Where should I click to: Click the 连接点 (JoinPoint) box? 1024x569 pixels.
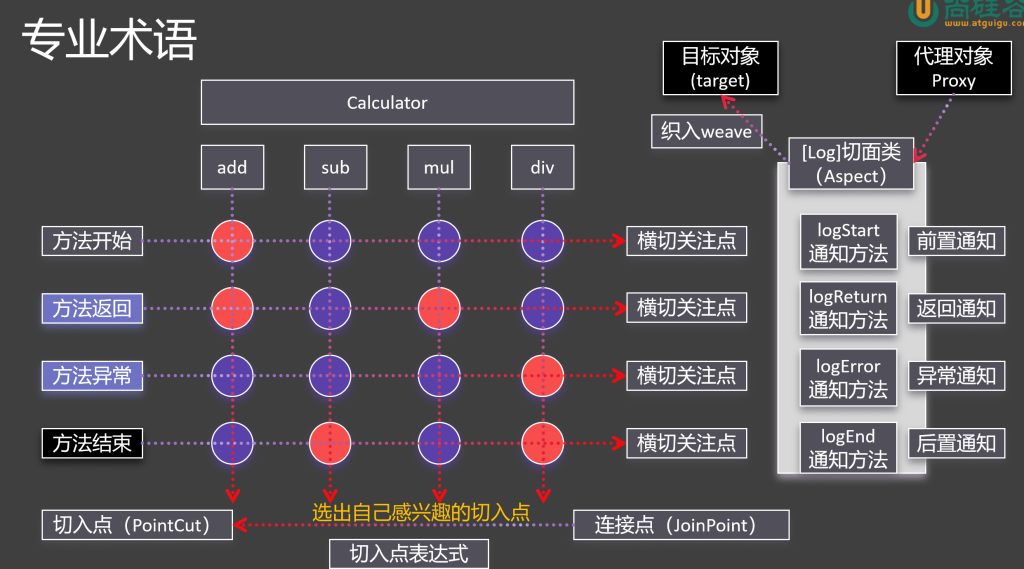click(681, 525)
